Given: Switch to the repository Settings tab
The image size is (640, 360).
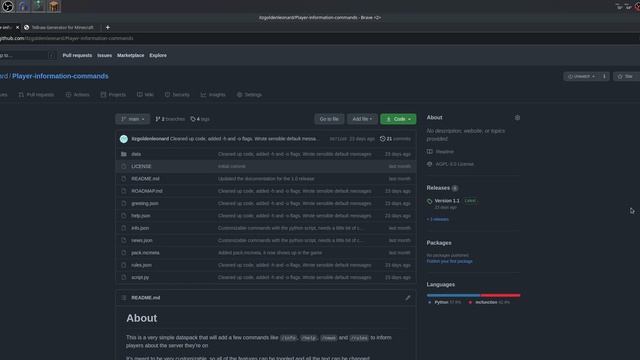Looking at the screenshot, I should (249, 95).
